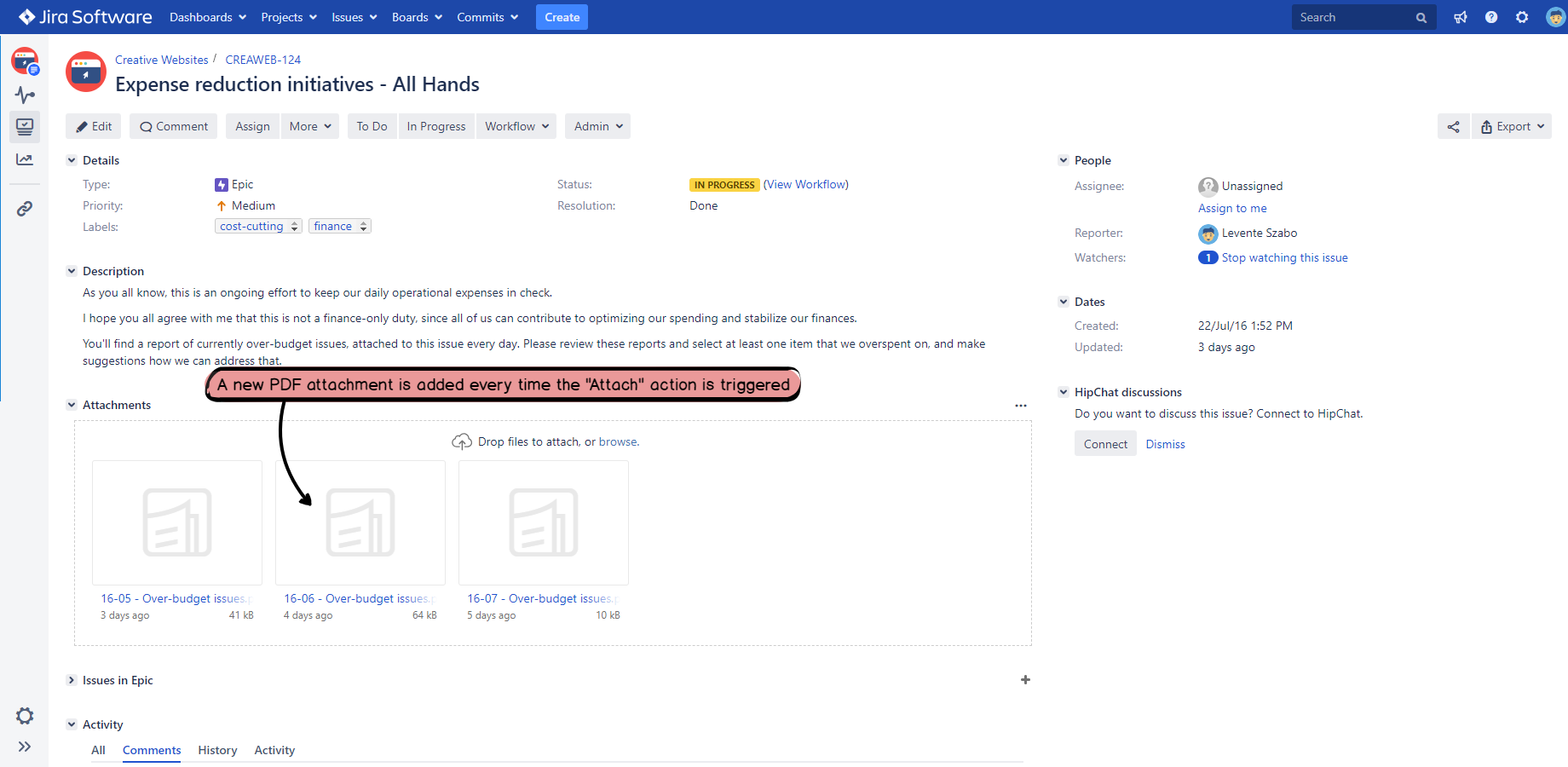
Task: Collapse the Dates section
Action: tap(1064, 302)
